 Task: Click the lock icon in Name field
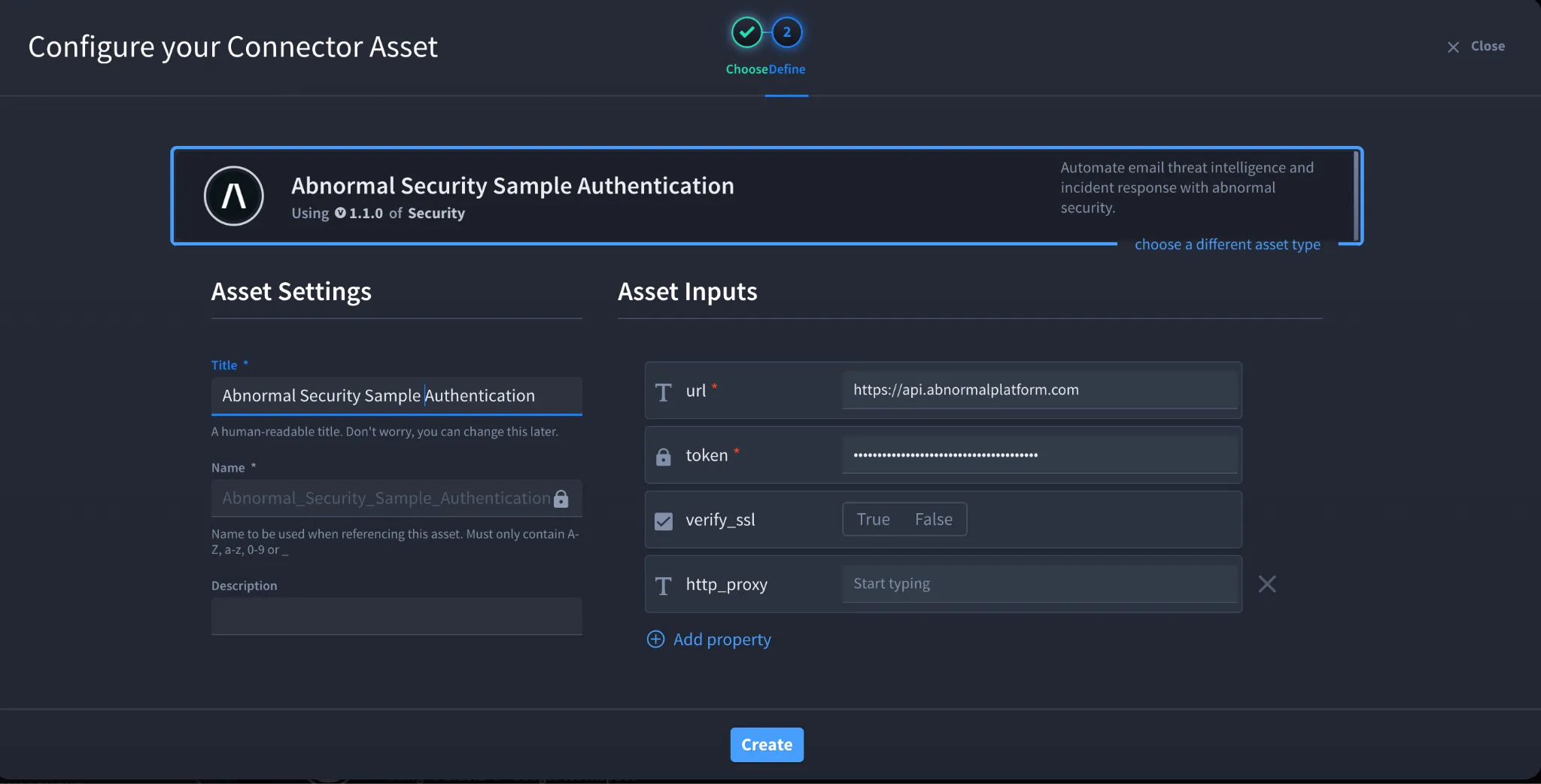(x=561, y=498)
